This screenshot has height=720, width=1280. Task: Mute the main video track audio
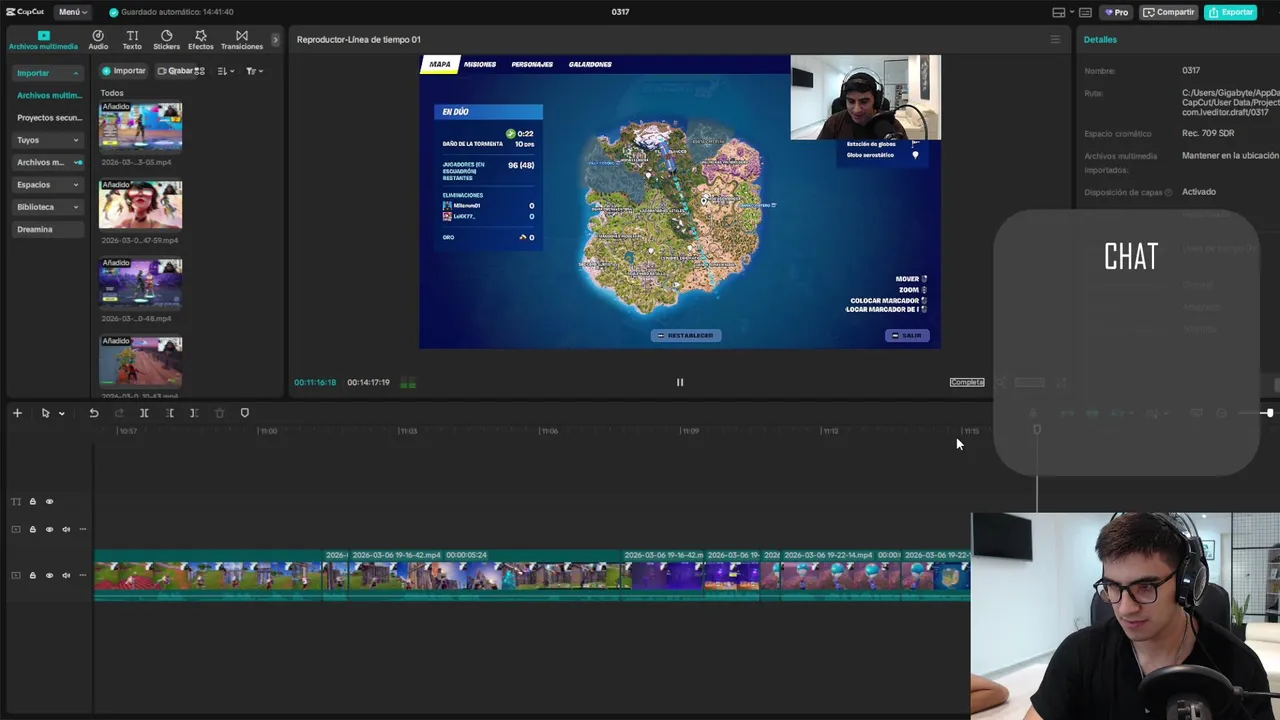(x=66, y=576)
